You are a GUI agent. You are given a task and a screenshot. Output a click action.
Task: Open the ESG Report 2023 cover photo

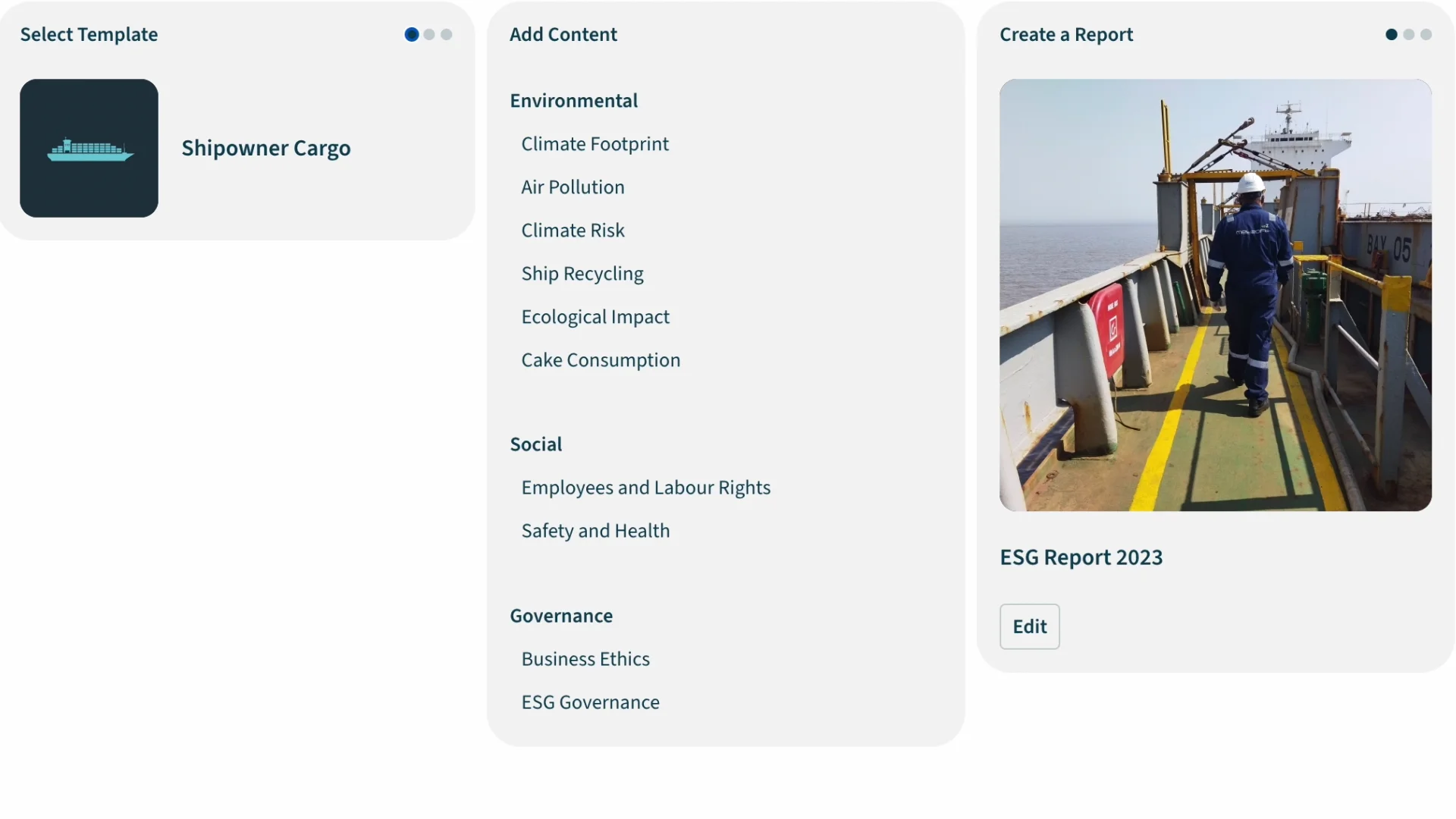click(1215, 295)
